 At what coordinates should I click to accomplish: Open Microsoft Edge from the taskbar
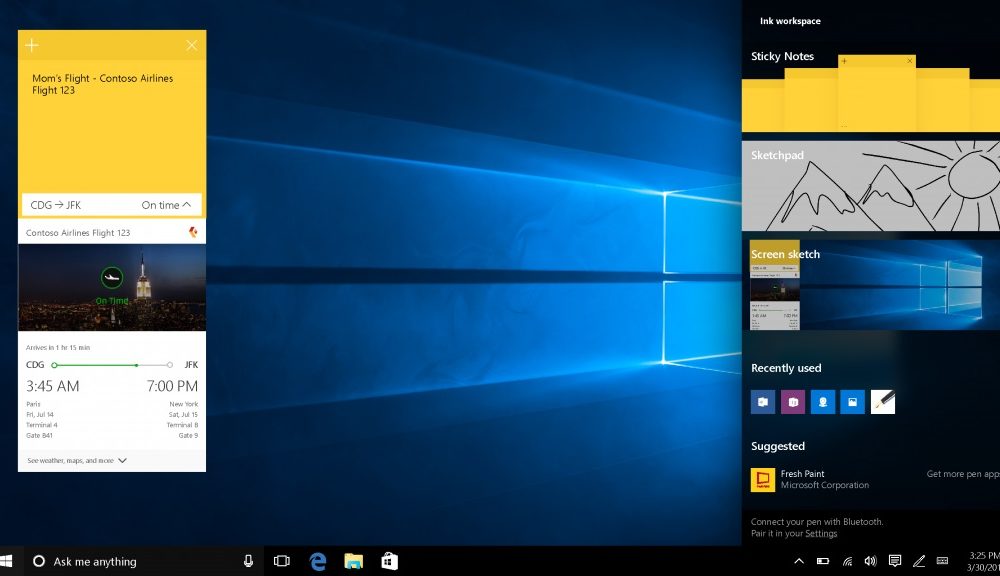coord(319,561)
